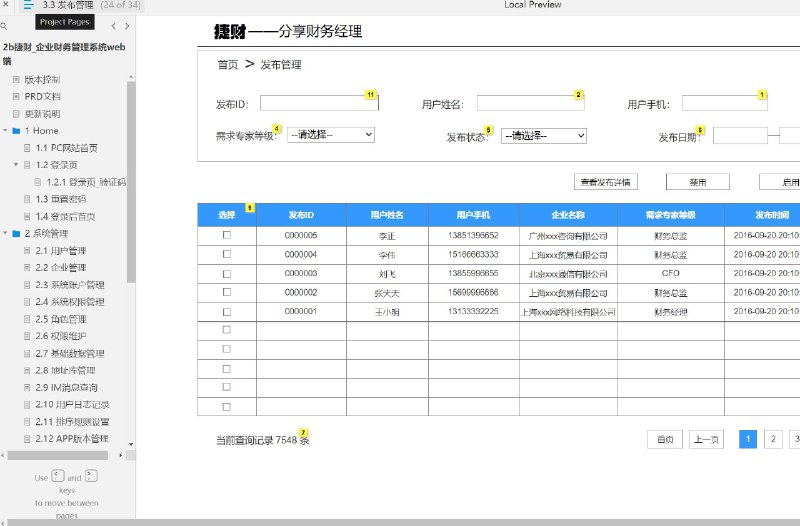Open the yellow note 4 by 需求专家等级
The image size is (800, 526).
click(x=277, y=129)
